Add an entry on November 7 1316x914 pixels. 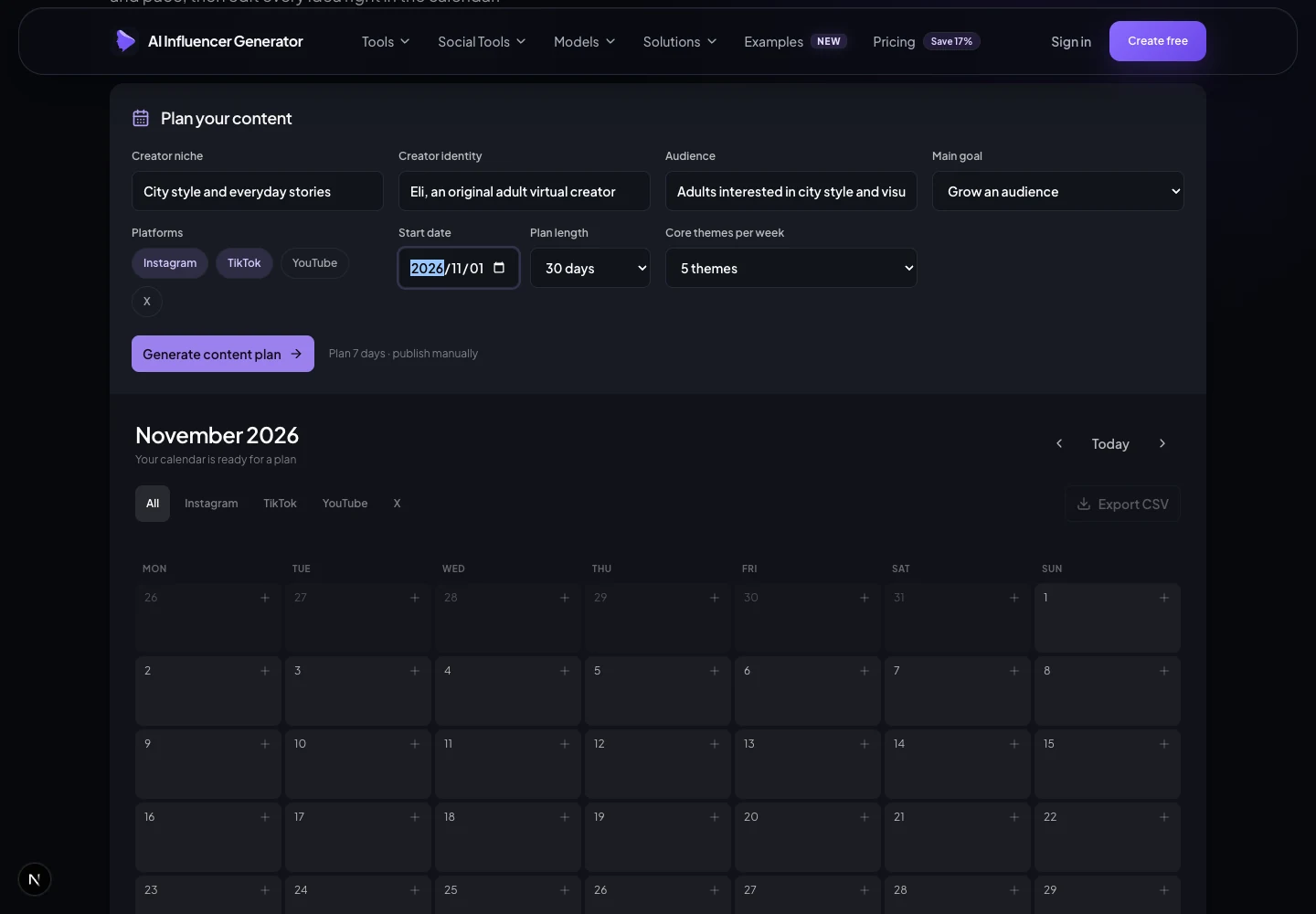[x=1014, y=671]
